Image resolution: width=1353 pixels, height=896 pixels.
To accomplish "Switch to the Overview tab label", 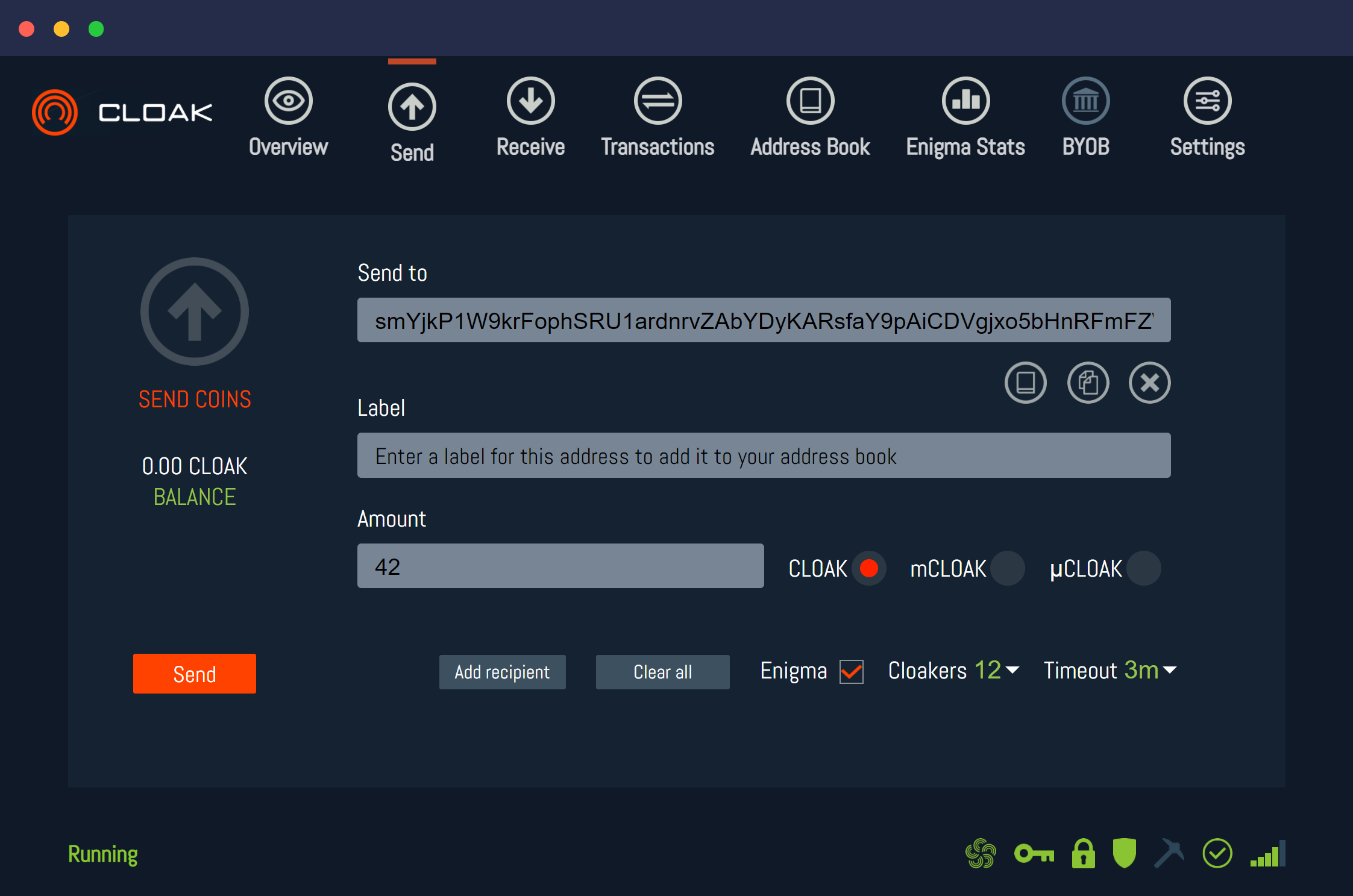I will [289, 147].
